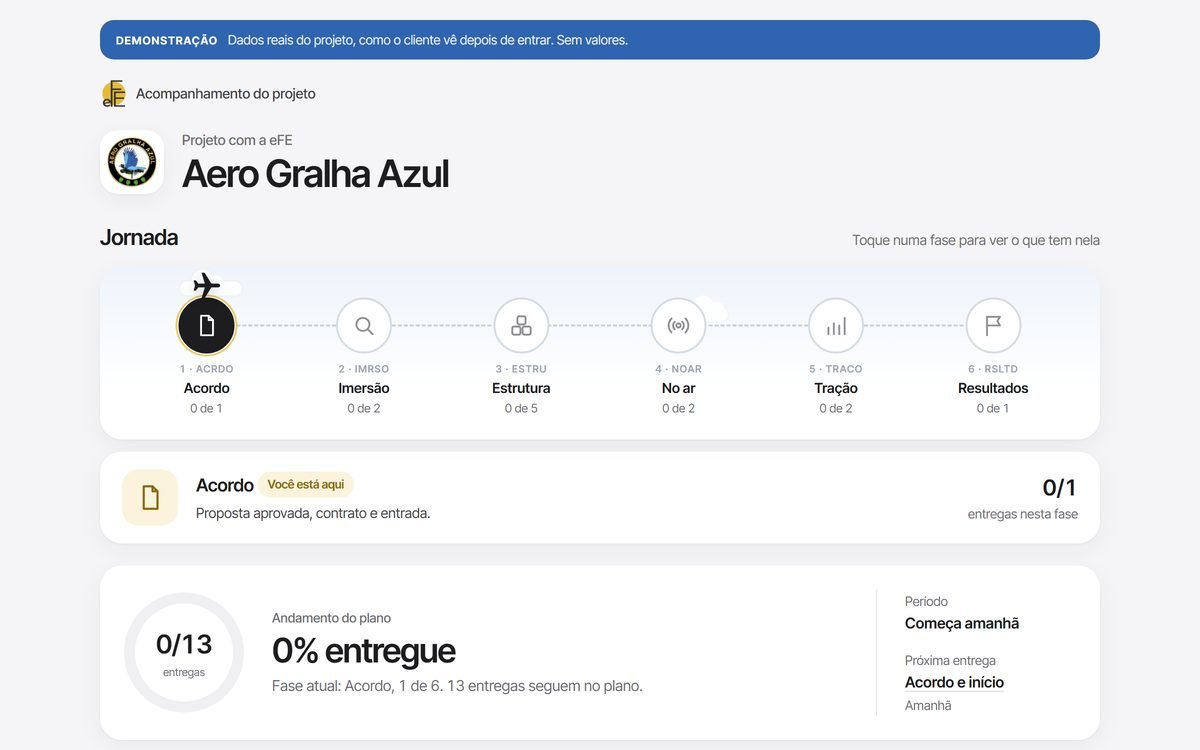The image size is (1200, 750).
Task: Click the Toque numa fase hint text
Action: click(x=976, y=240)
